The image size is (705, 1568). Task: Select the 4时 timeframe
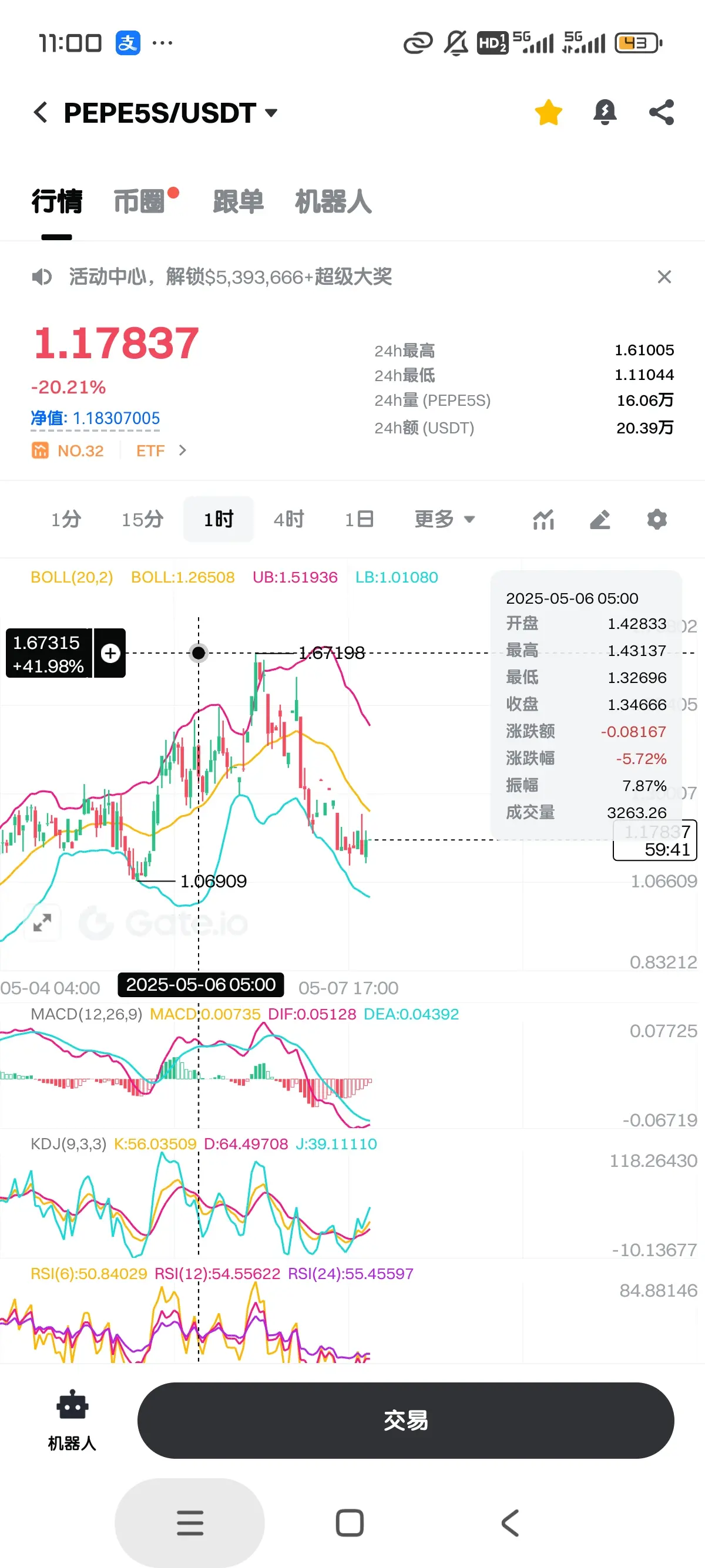click(288, 519)
